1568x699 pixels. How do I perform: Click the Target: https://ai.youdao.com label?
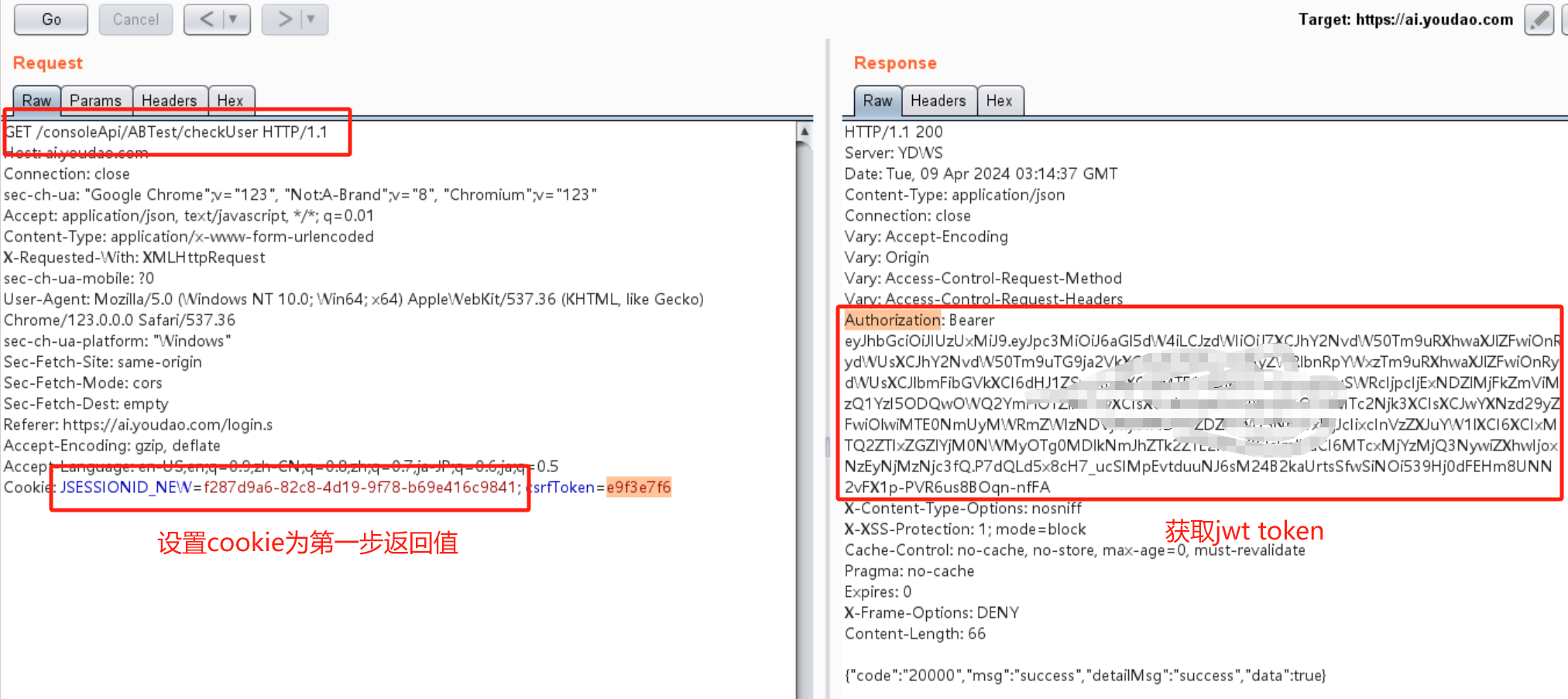(1405, 19)
